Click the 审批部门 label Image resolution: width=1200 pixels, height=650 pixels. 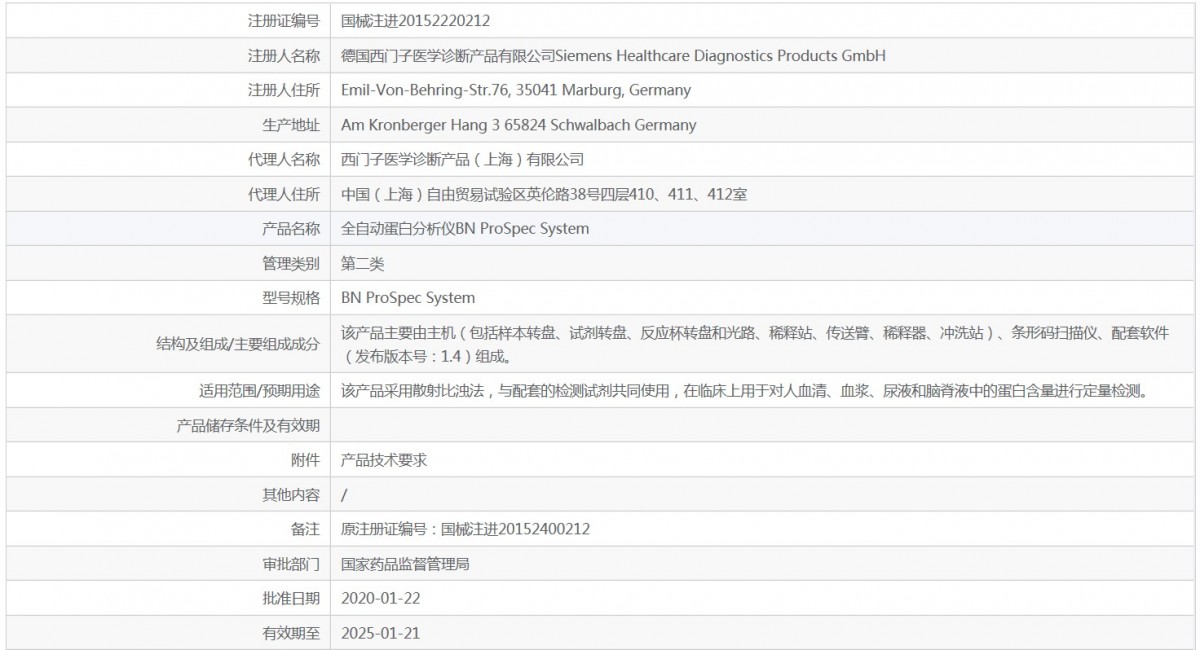[x=291, y=563]
